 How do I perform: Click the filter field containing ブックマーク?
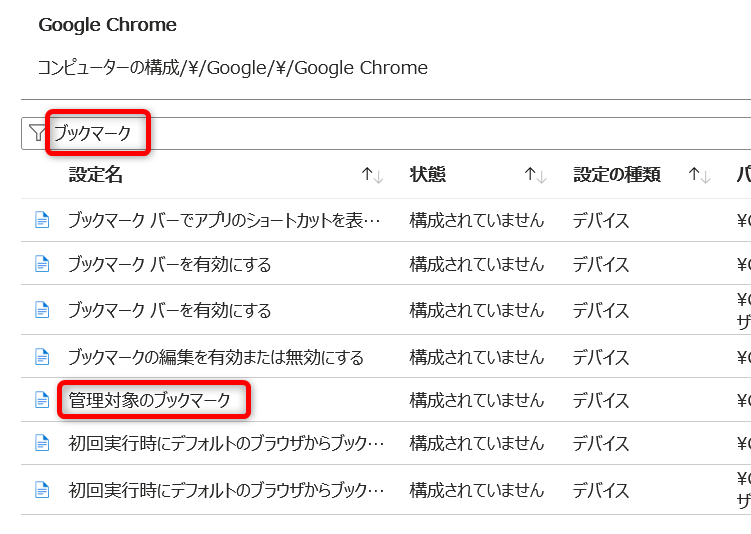click(x=386, y=133)
